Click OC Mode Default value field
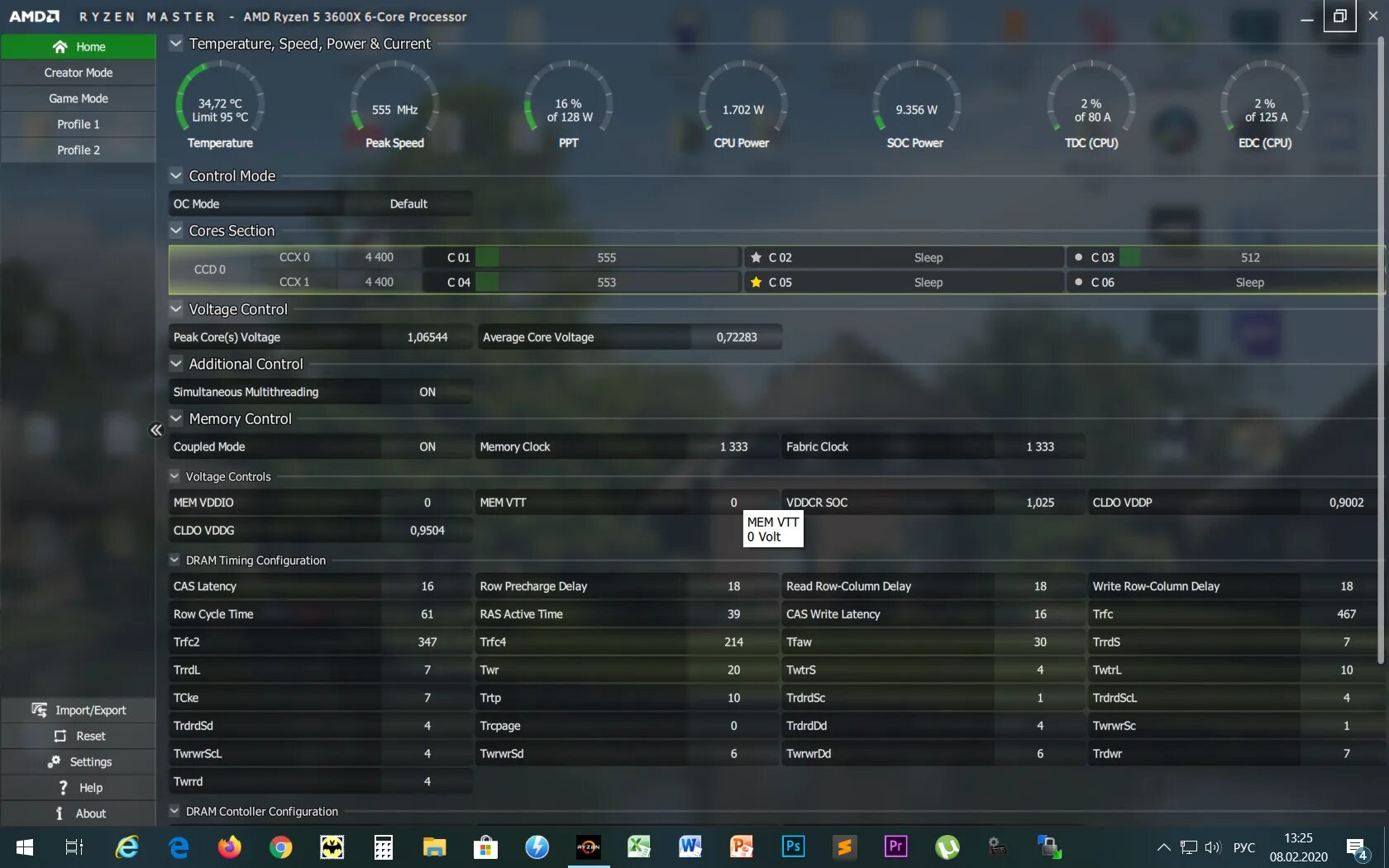 (x=408, y=203)
